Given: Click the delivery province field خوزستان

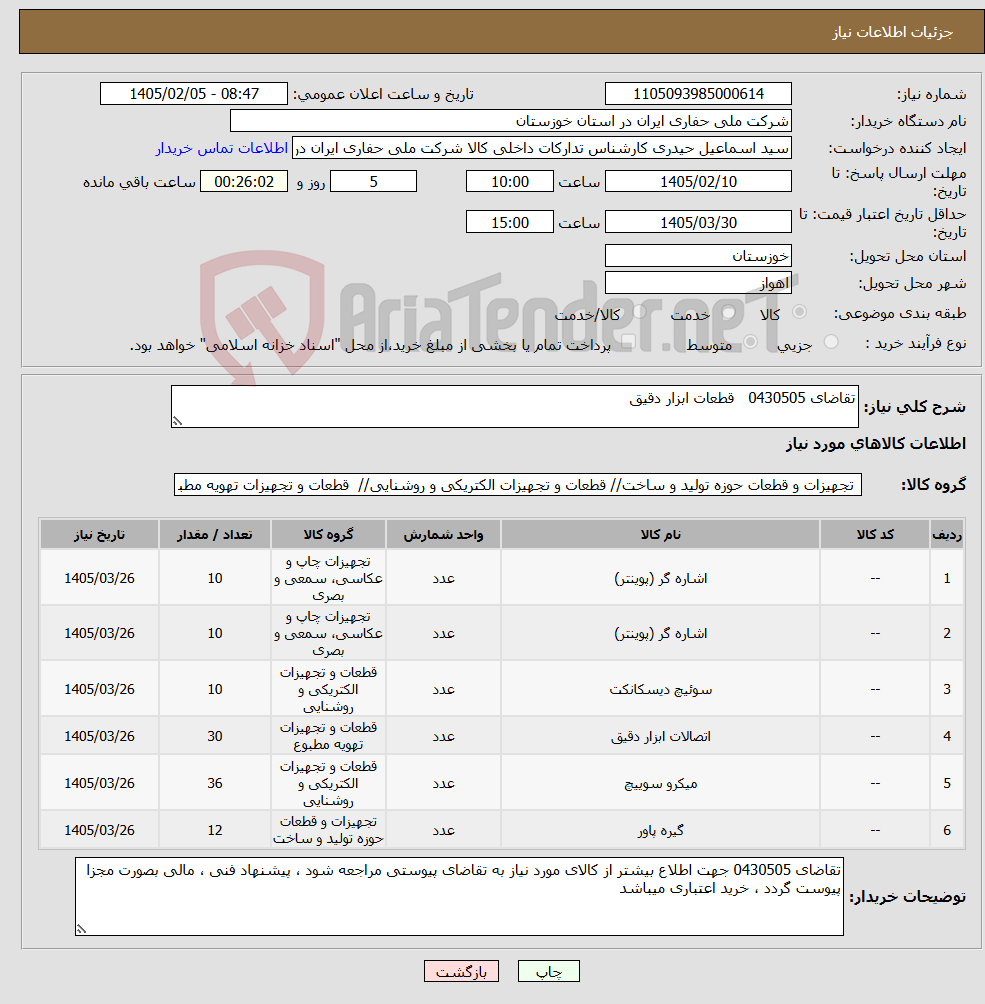Looking at the screenshot, I should [x=698, y=256].
